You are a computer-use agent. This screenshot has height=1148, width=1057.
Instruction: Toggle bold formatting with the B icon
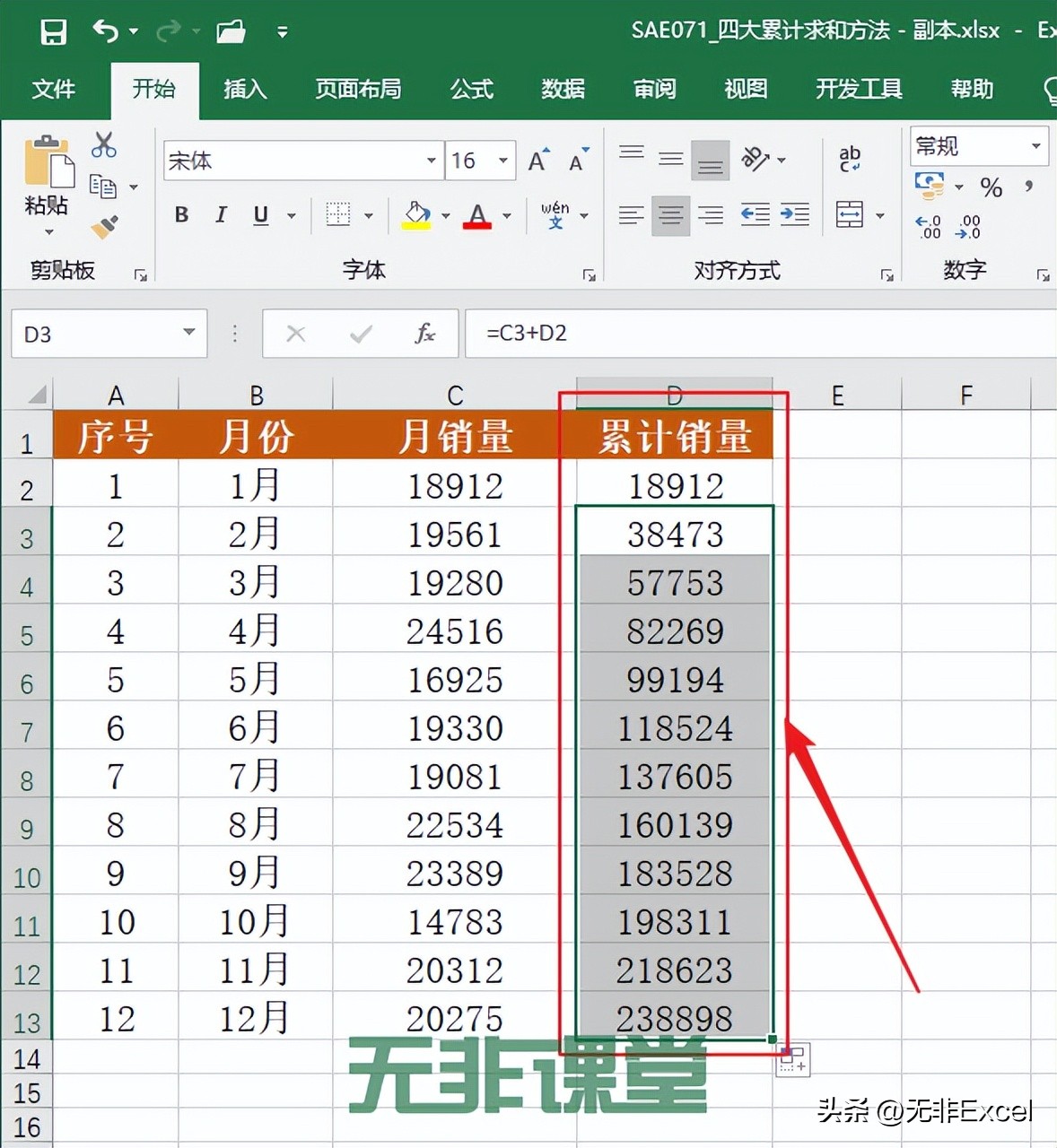(180, 215)
